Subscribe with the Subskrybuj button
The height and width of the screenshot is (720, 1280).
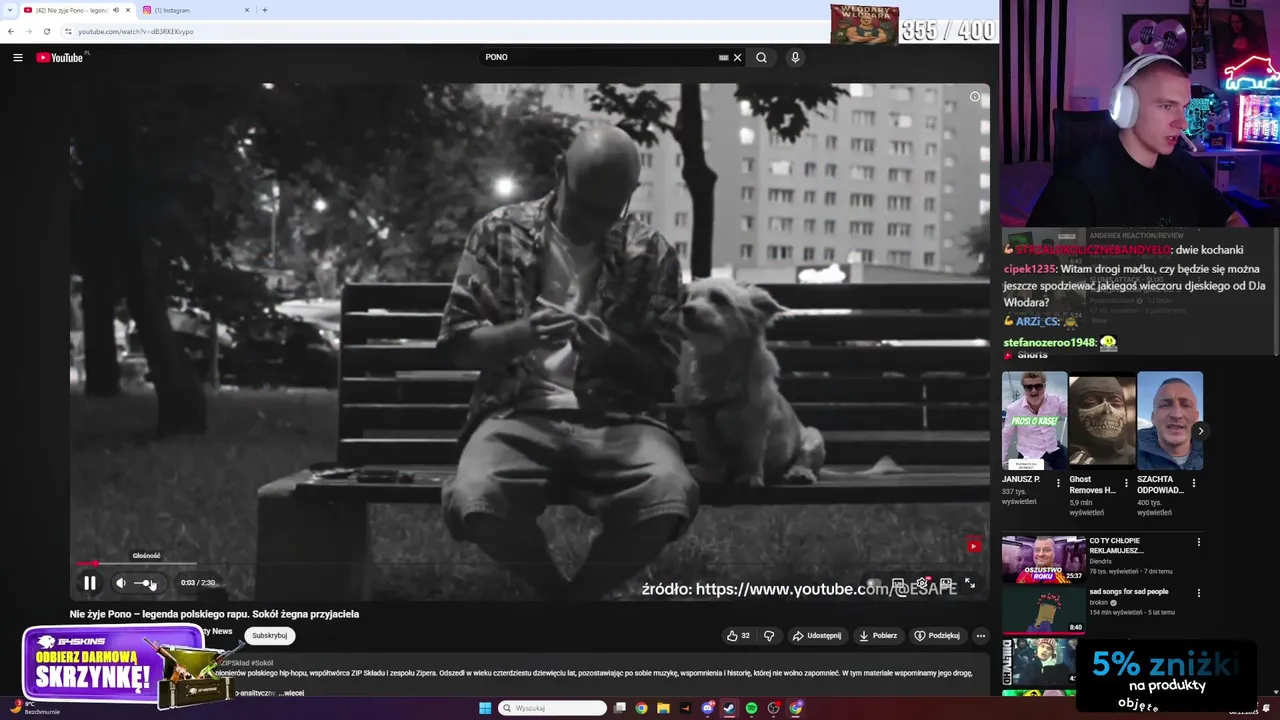tap(269, 635)
